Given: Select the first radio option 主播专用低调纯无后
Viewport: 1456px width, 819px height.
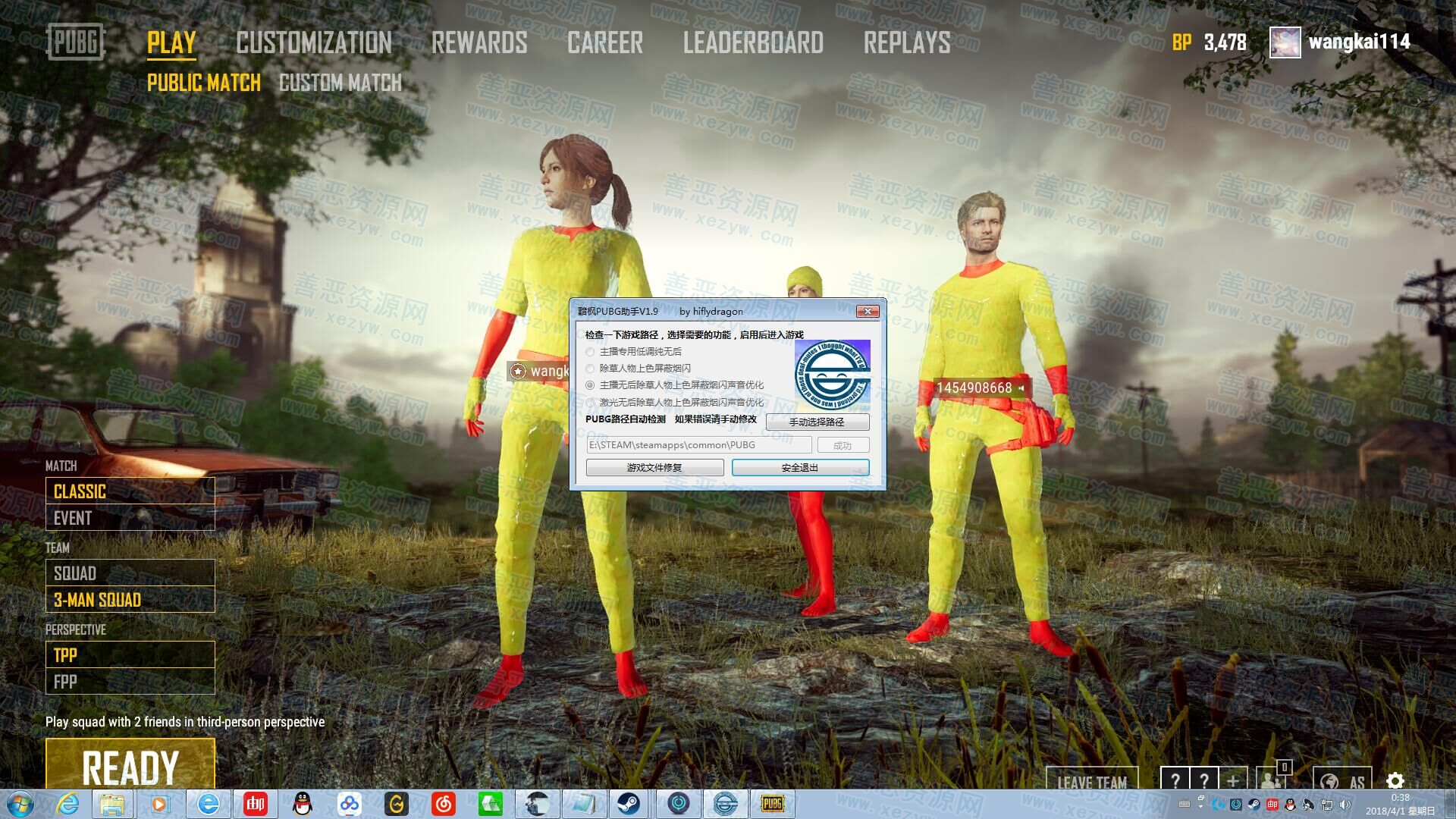Looking at the screenshot, I should (x=590, y=352).
